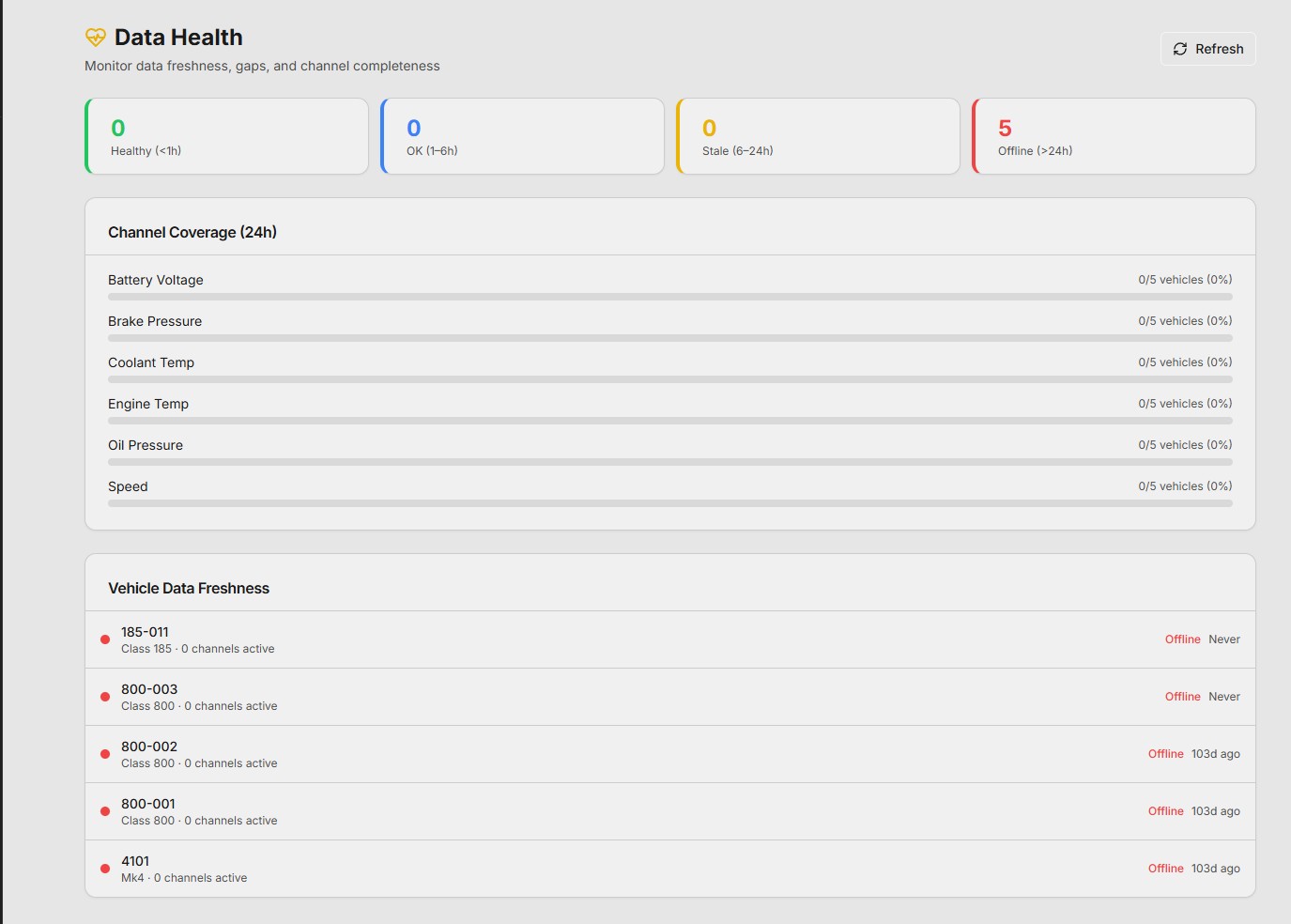Click the red status dot for 800-001
This screenshot has height=924, width=1291.
[105, 811]
